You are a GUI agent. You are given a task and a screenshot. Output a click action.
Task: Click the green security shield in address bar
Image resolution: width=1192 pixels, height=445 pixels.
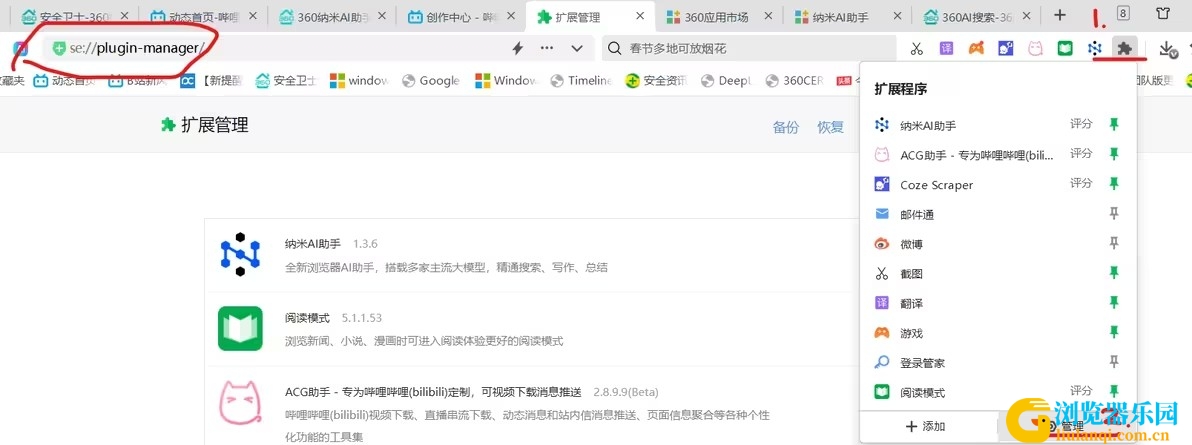click(x=59, y=49)
